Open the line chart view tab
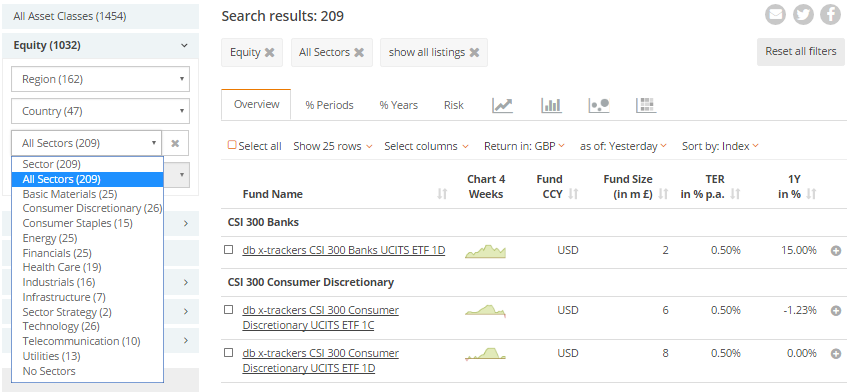This screenshot has height=392, width=847. (502, 105)
